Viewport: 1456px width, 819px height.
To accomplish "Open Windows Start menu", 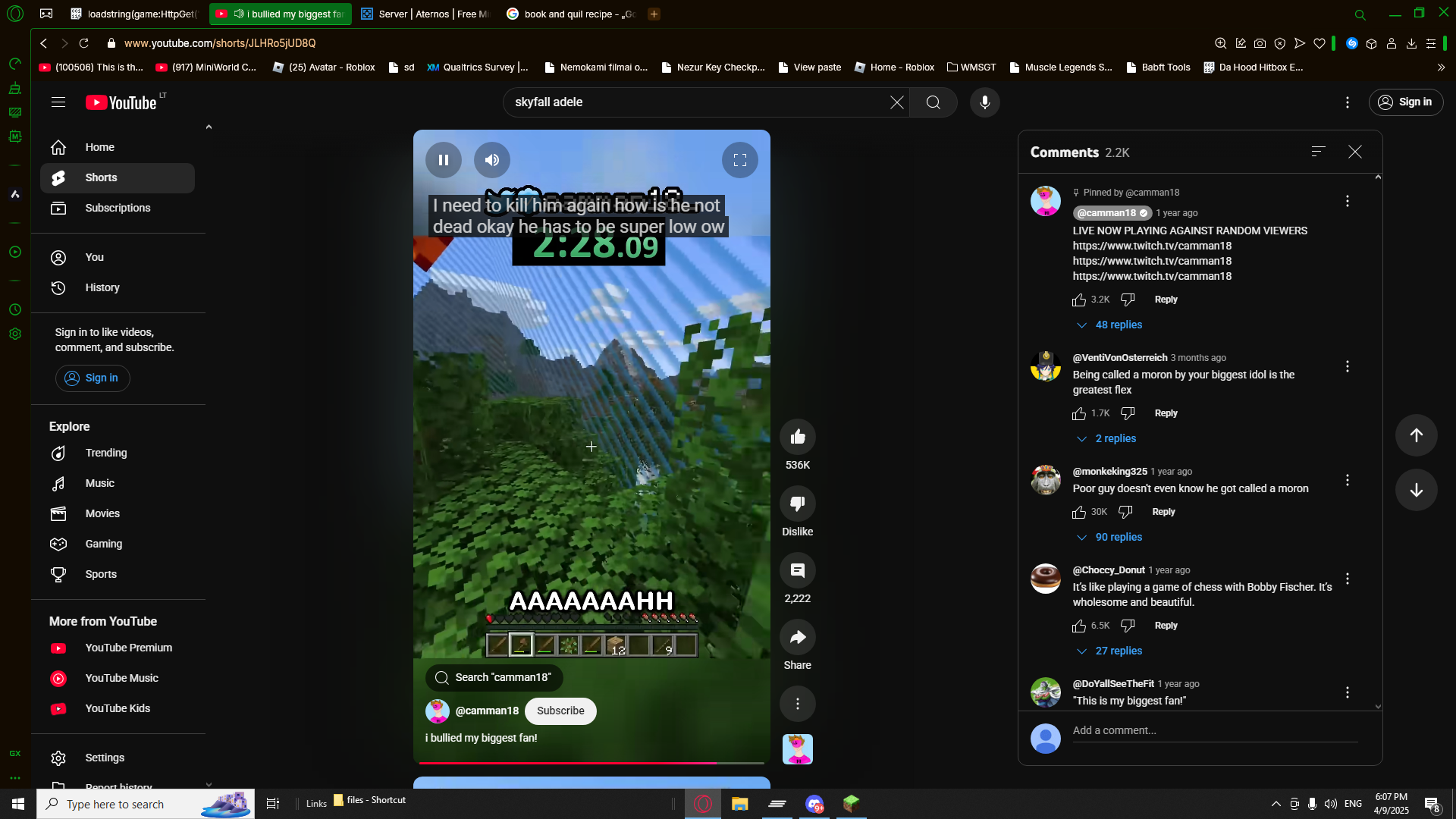I will click(x=18, y=804).
